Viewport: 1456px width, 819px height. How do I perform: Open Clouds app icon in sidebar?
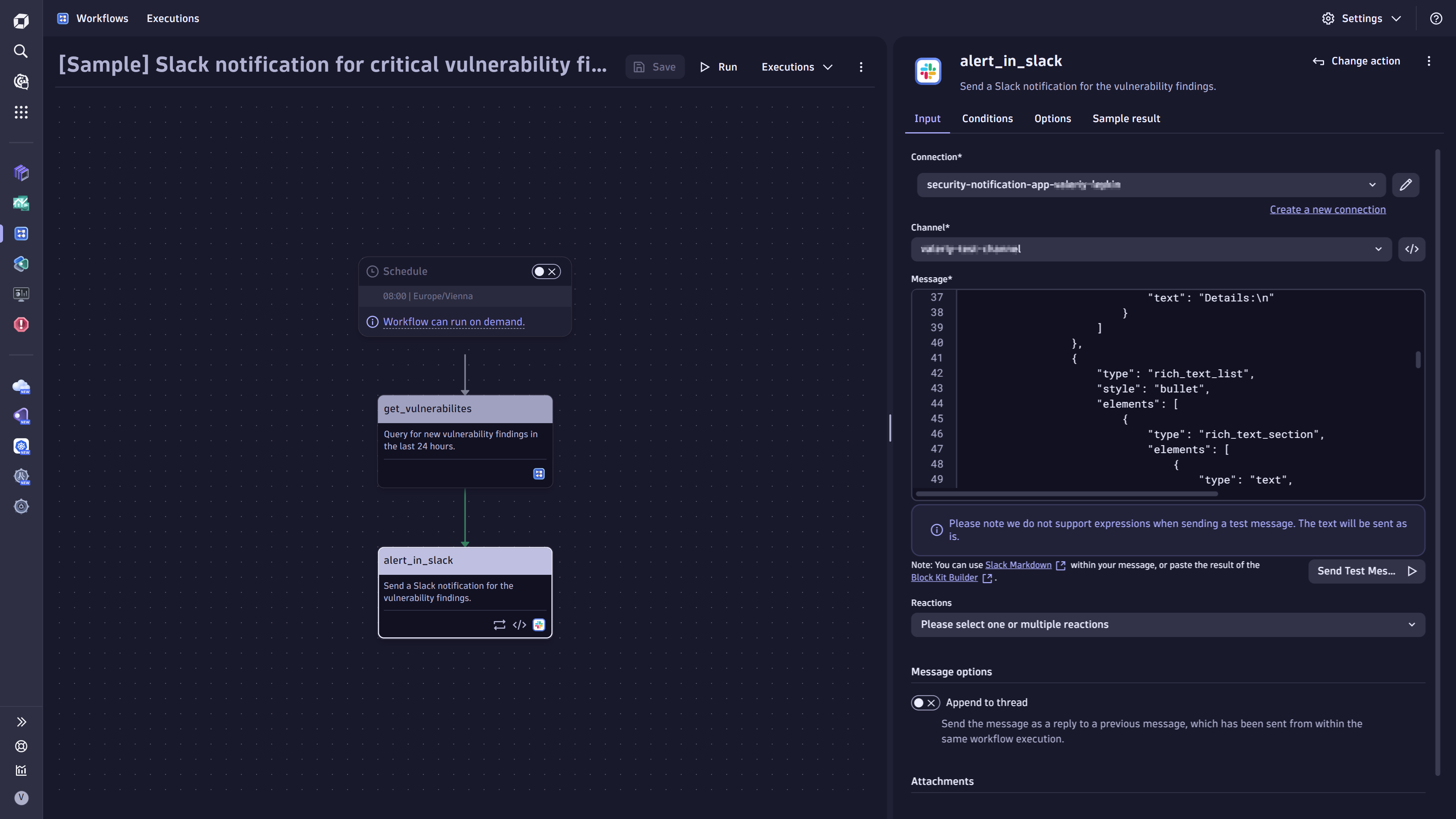coord(21,386)
